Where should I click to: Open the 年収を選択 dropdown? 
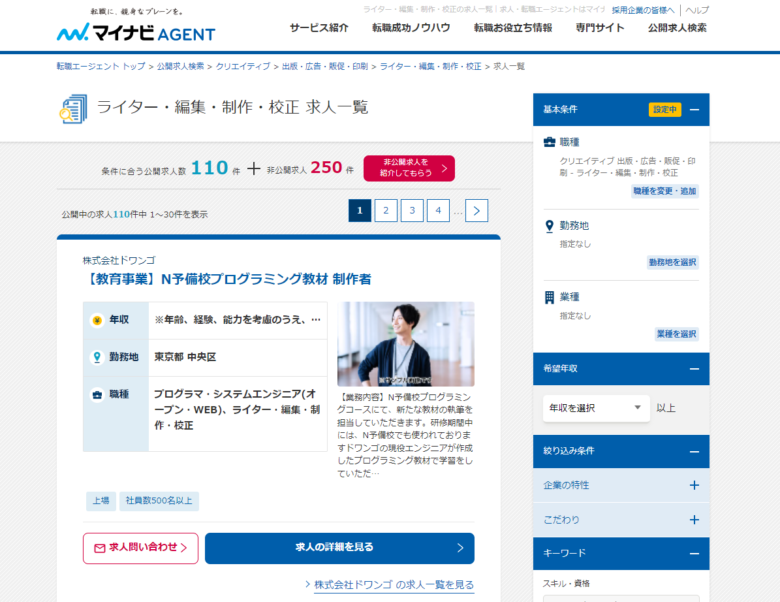(596, 408)
